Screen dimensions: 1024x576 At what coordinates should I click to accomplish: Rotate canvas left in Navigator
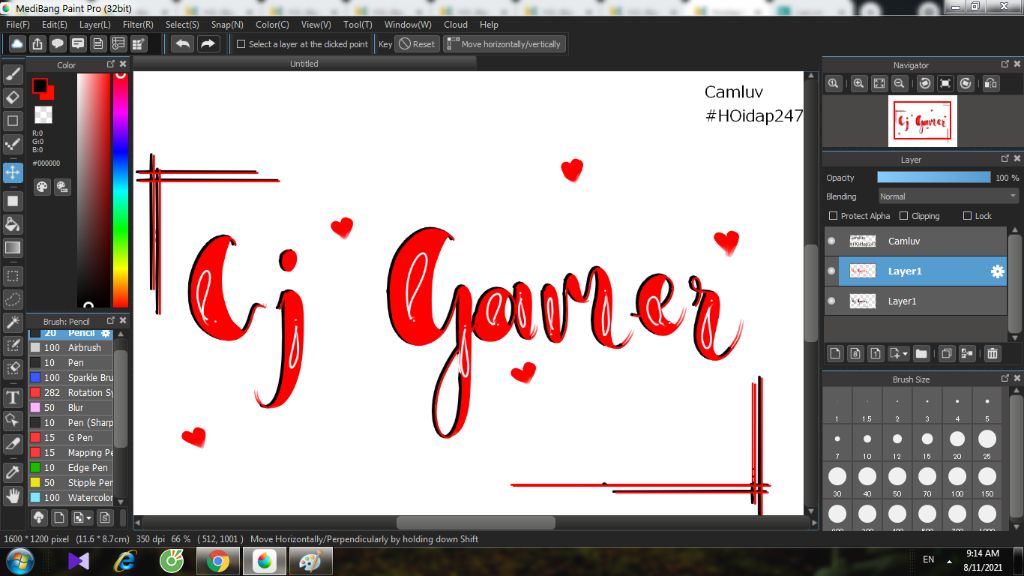[925, 84]
